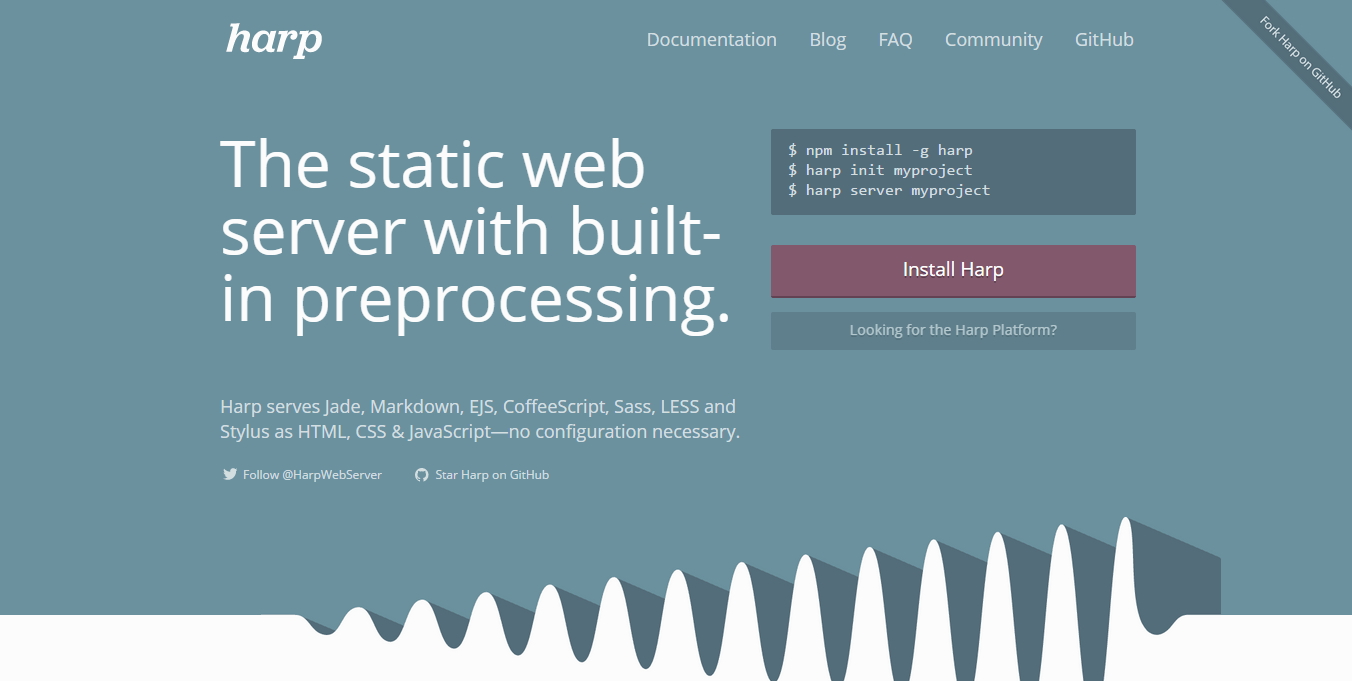The width and height of the screenshot is (1352, 681).
Task: Click the Harp serves Jade description paragraph
Action: 479,420
